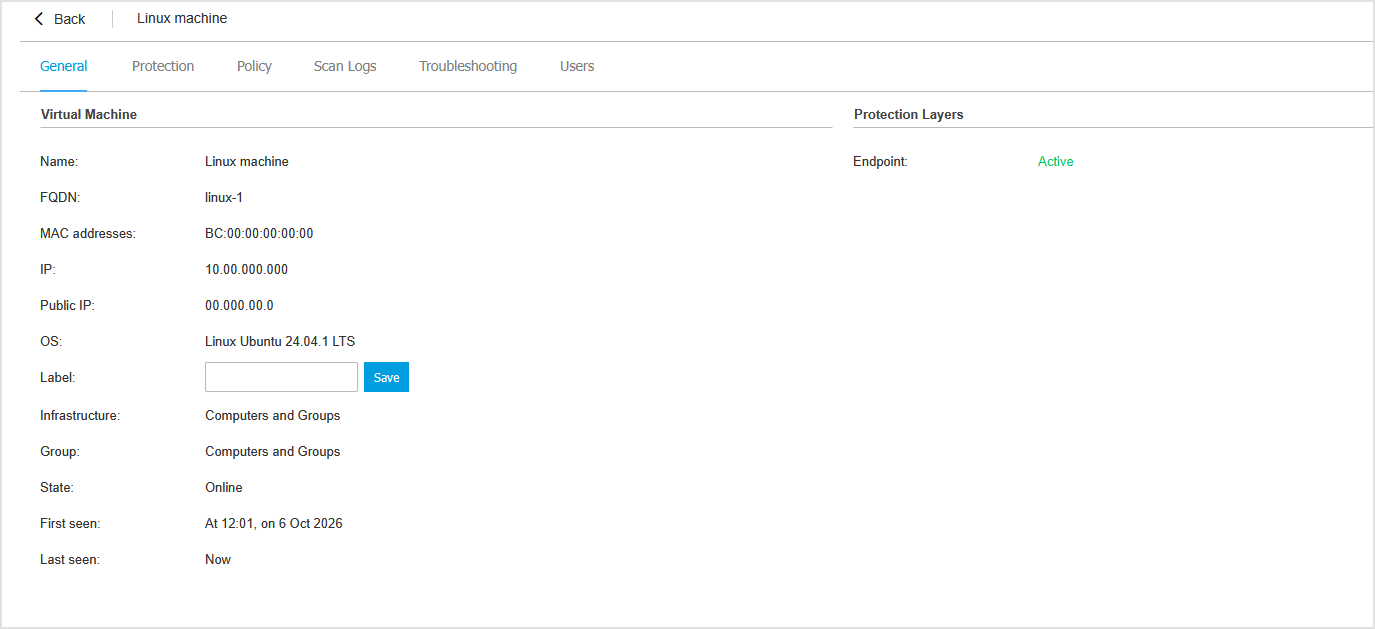
Task: Click the MAC addresses: label
Action: click(x=88, y=233)
